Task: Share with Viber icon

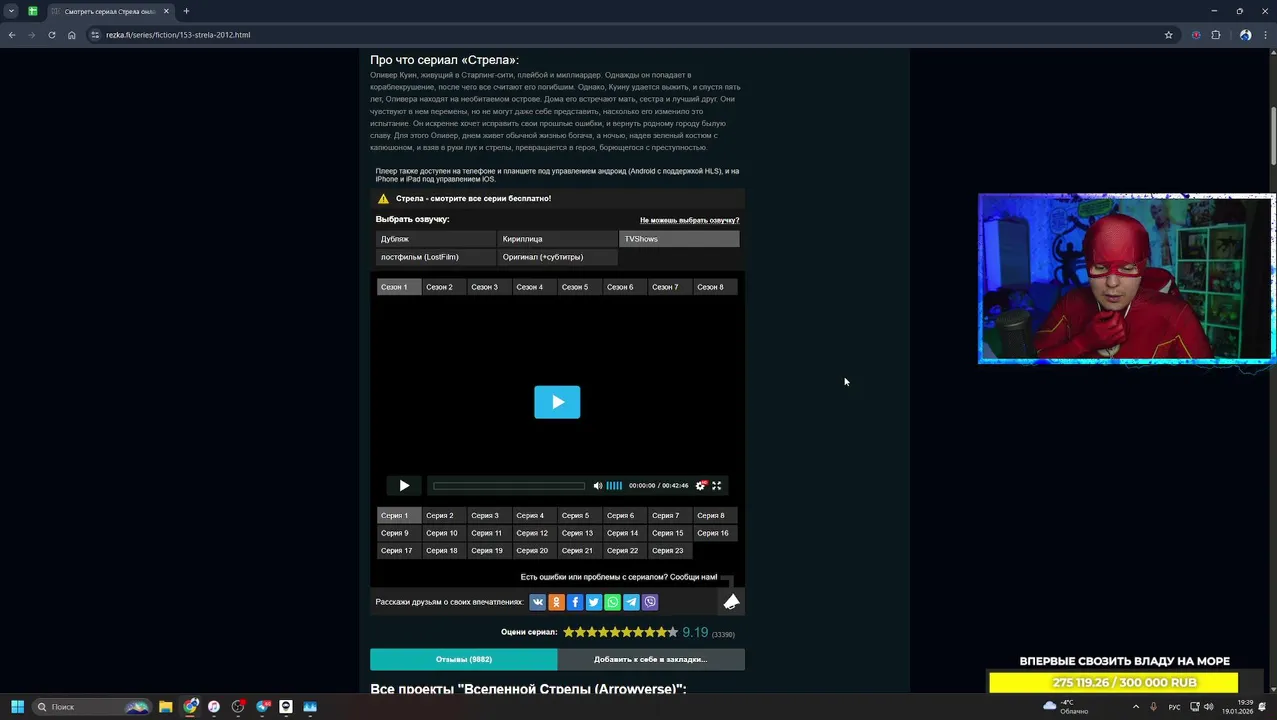Action: click(650, 602)
